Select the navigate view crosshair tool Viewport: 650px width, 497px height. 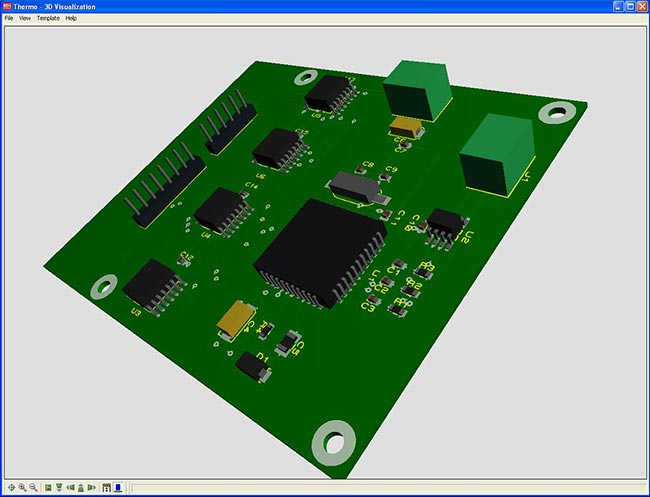(12, 487)
